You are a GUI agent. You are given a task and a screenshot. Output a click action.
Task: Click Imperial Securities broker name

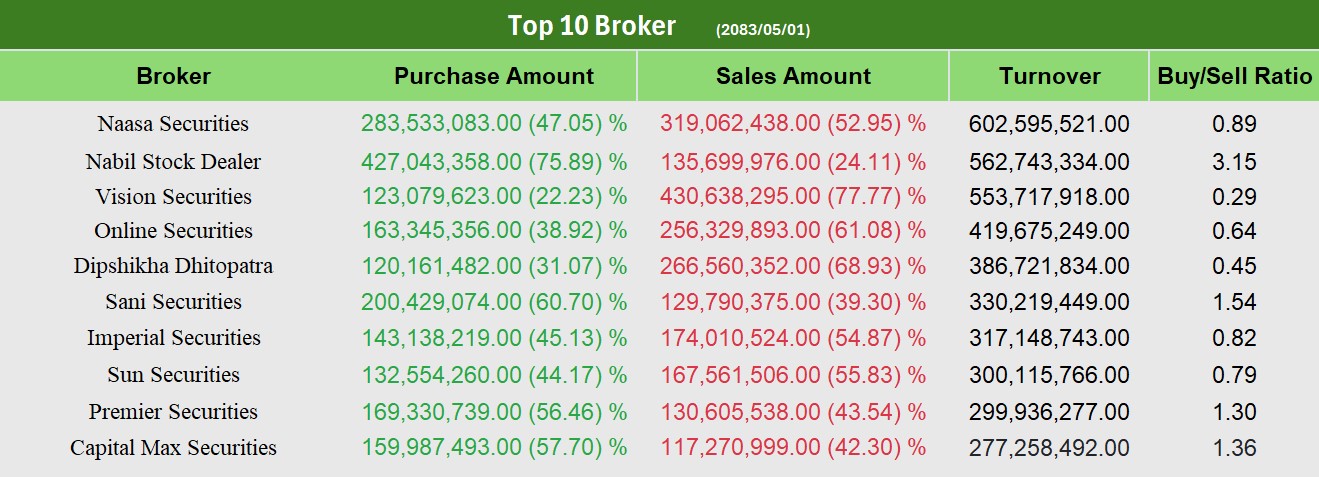coord(173,338)
